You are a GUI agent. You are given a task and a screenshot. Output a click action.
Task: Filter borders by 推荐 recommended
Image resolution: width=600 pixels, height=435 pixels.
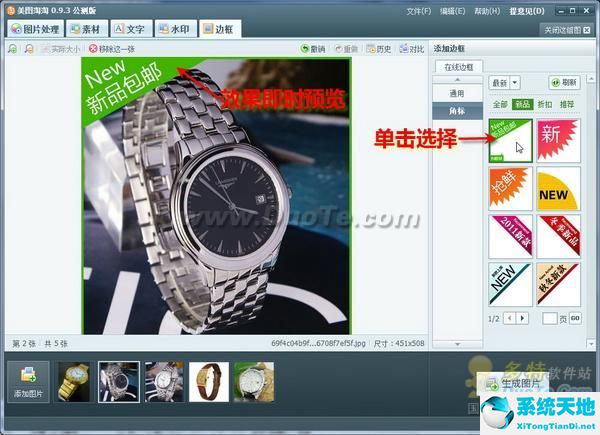pos(567,104)
